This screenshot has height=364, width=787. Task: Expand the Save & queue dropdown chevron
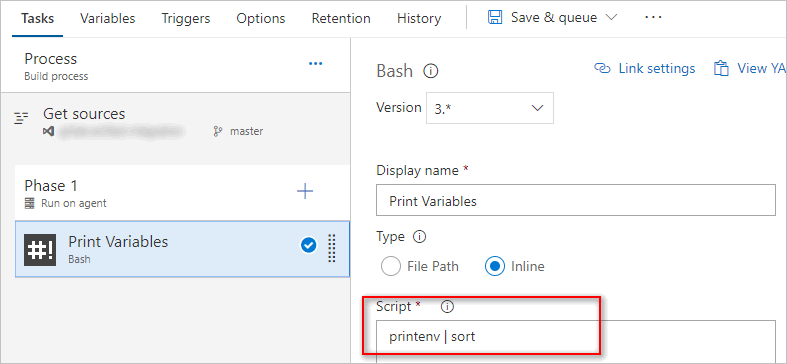pyautogui.click(x=611, y=18)
